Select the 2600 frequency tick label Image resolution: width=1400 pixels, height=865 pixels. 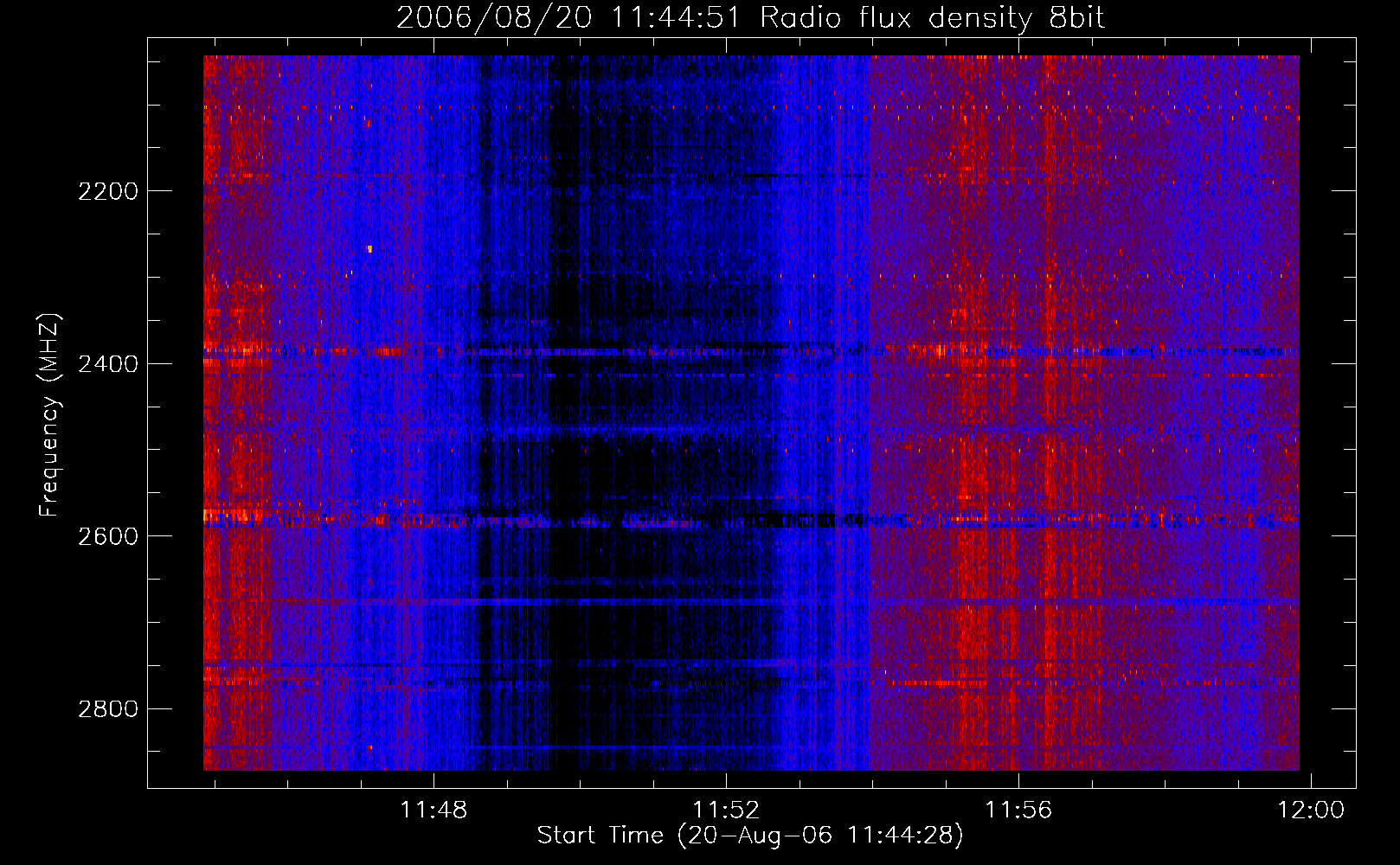[x=108, y=536]
